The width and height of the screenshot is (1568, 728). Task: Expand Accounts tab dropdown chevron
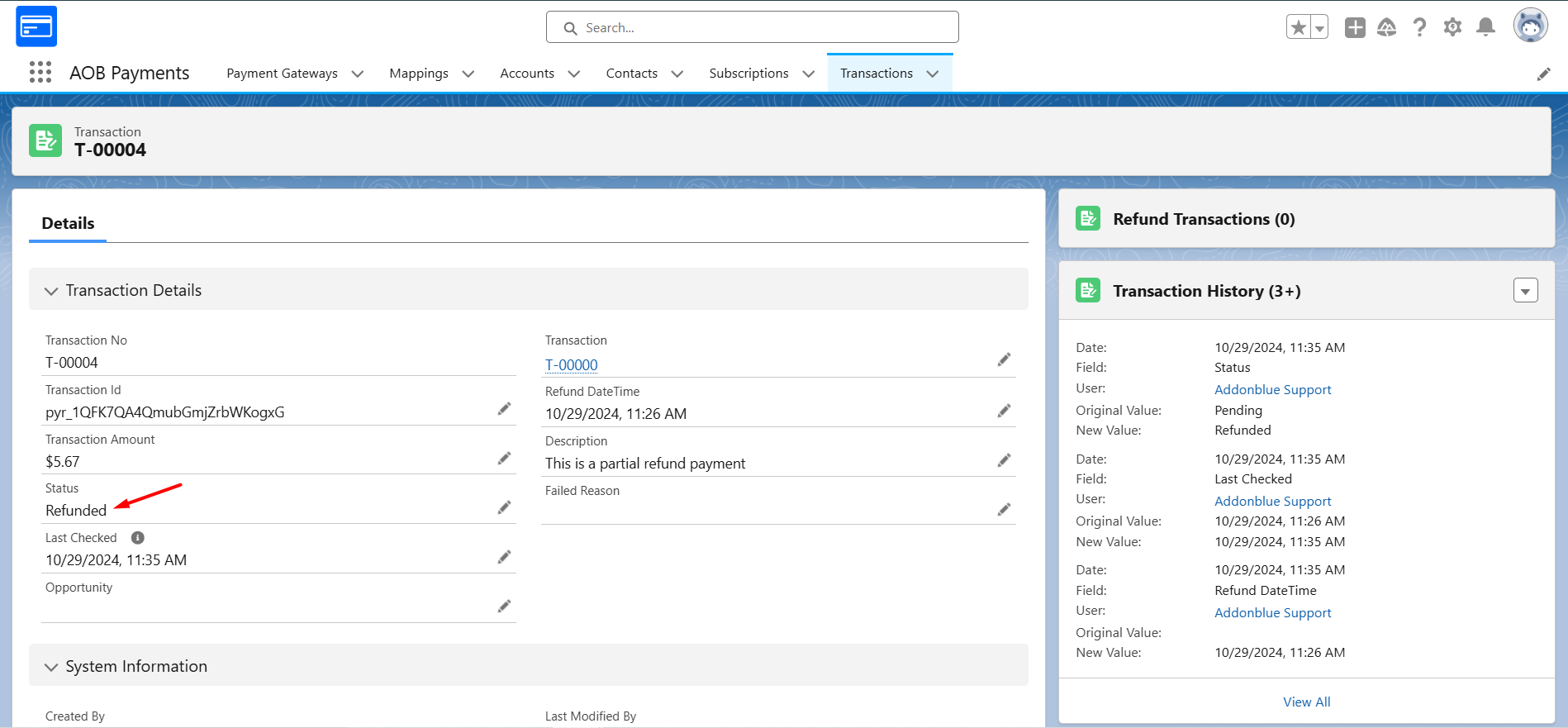tap(574, 74)
